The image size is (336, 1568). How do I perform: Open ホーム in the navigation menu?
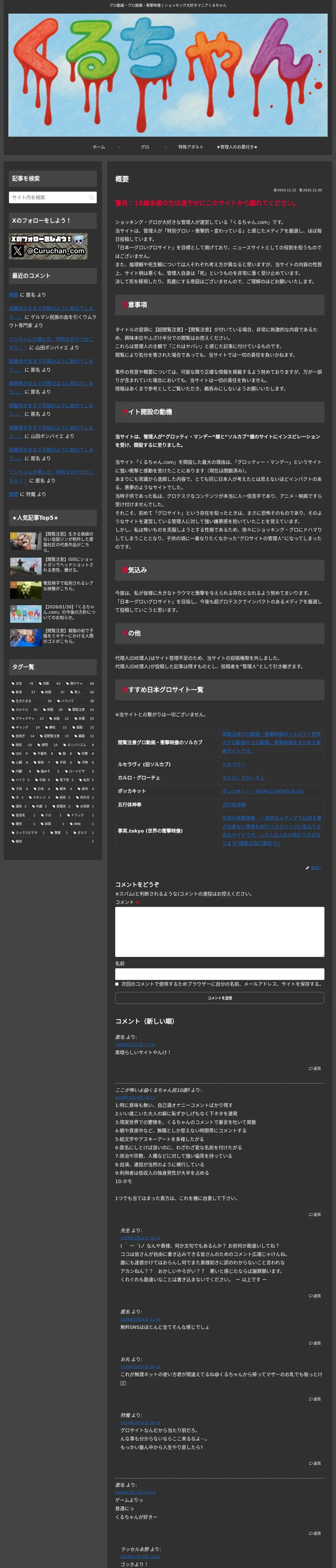click(x=99, y=147)
